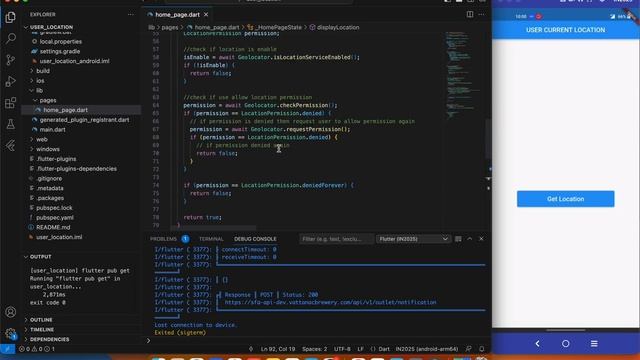
Task: Open README.md in the explorer
Action: (53, 227)
